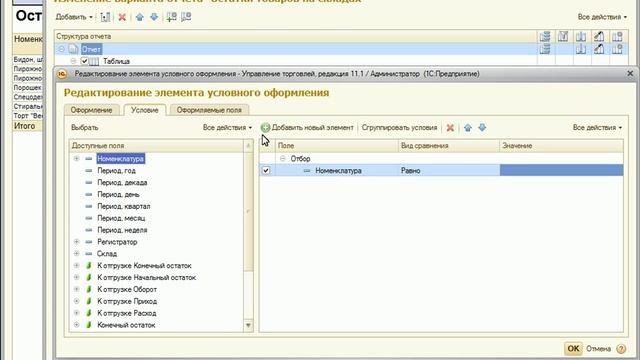Toggle checkbox of Номенклатура condition row
This screenshot has width=640, height=360.
[x=266, y=171]
